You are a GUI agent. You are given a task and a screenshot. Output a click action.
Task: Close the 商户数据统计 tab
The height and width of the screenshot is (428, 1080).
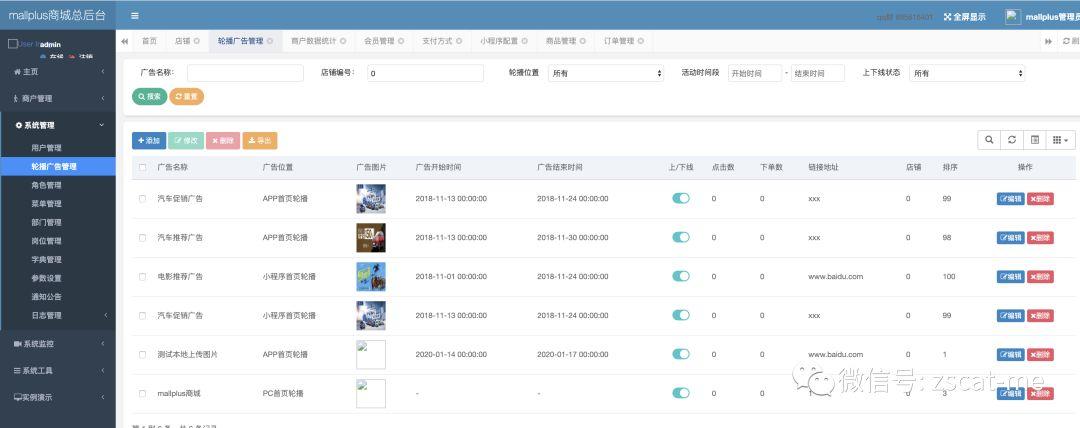(343, 41)
